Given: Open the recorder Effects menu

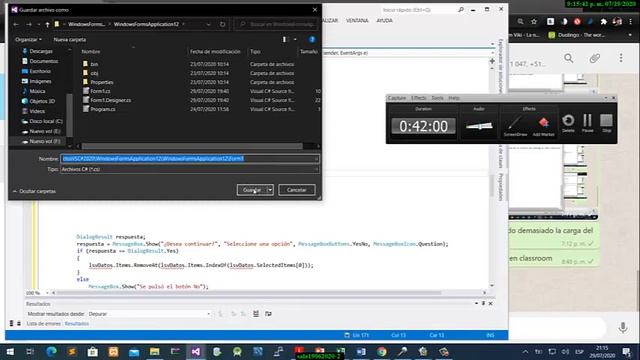Looking at the screenshot, I should (418, 98).
